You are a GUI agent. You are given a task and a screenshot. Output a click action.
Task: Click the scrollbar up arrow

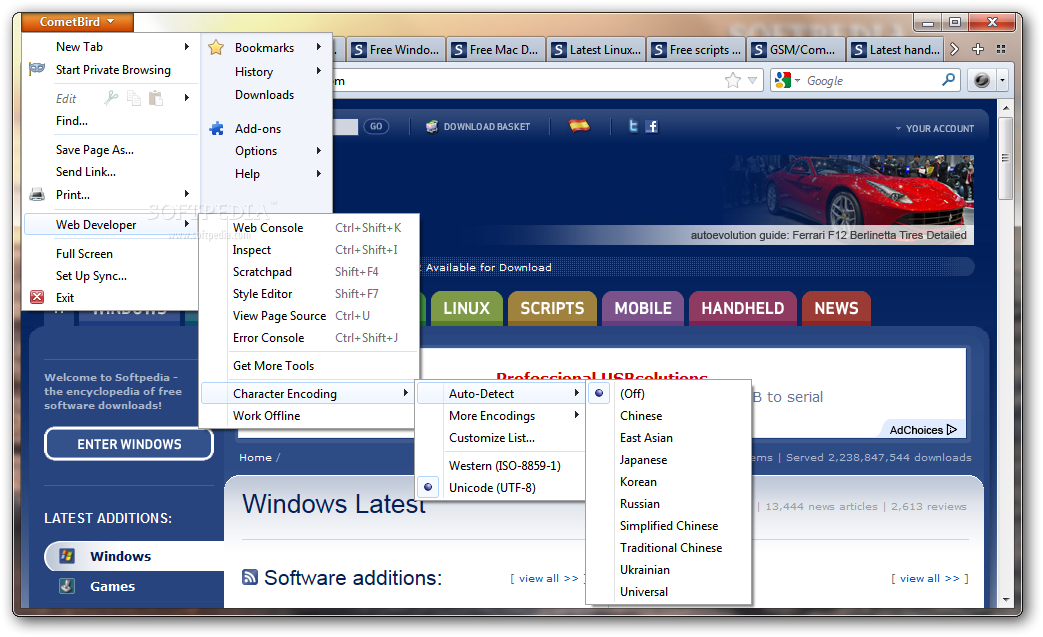(1005, 107)
